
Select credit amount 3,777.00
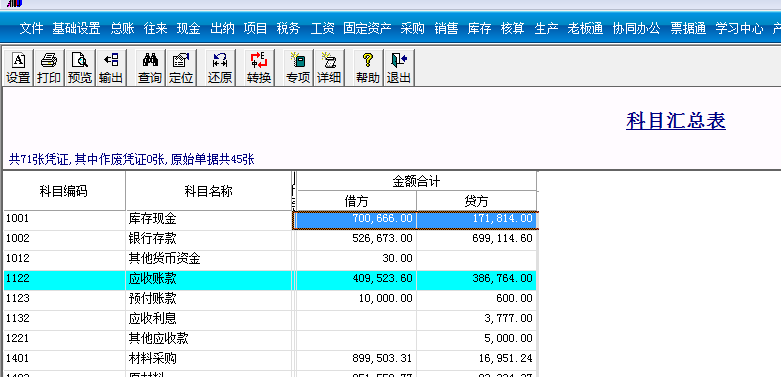(477, 319)
